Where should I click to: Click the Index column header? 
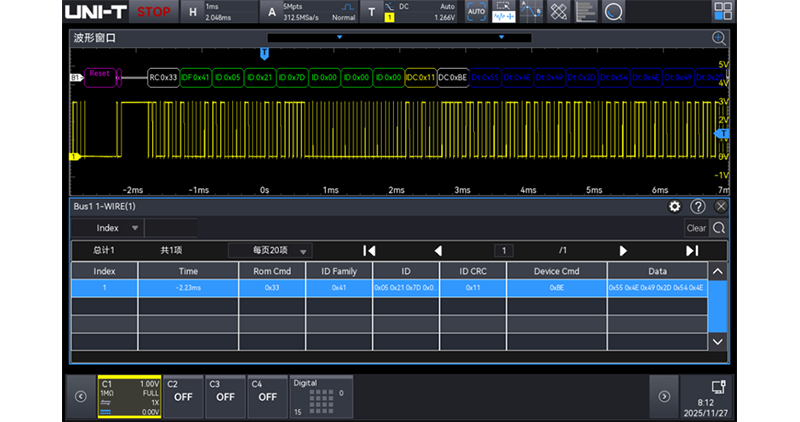pos(104,271)
